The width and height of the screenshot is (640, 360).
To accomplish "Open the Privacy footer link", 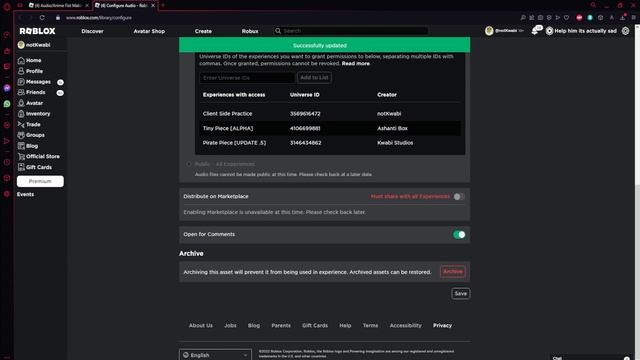I will click(x=442, y=326).
